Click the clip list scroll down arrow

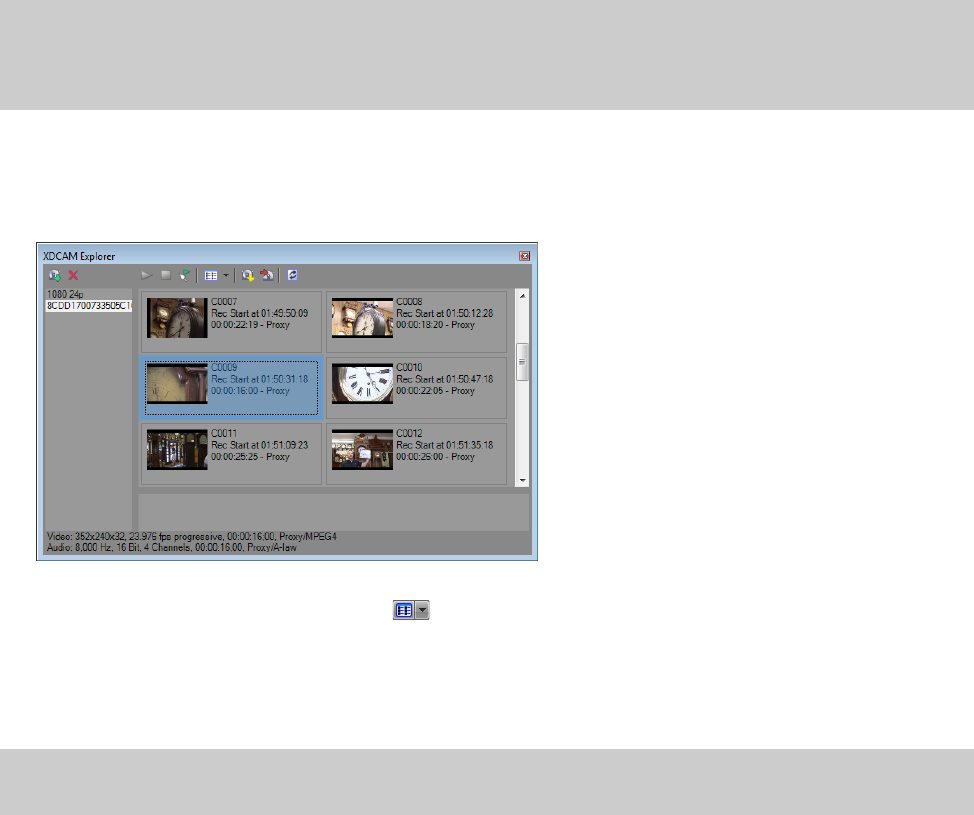click(522, 480)
